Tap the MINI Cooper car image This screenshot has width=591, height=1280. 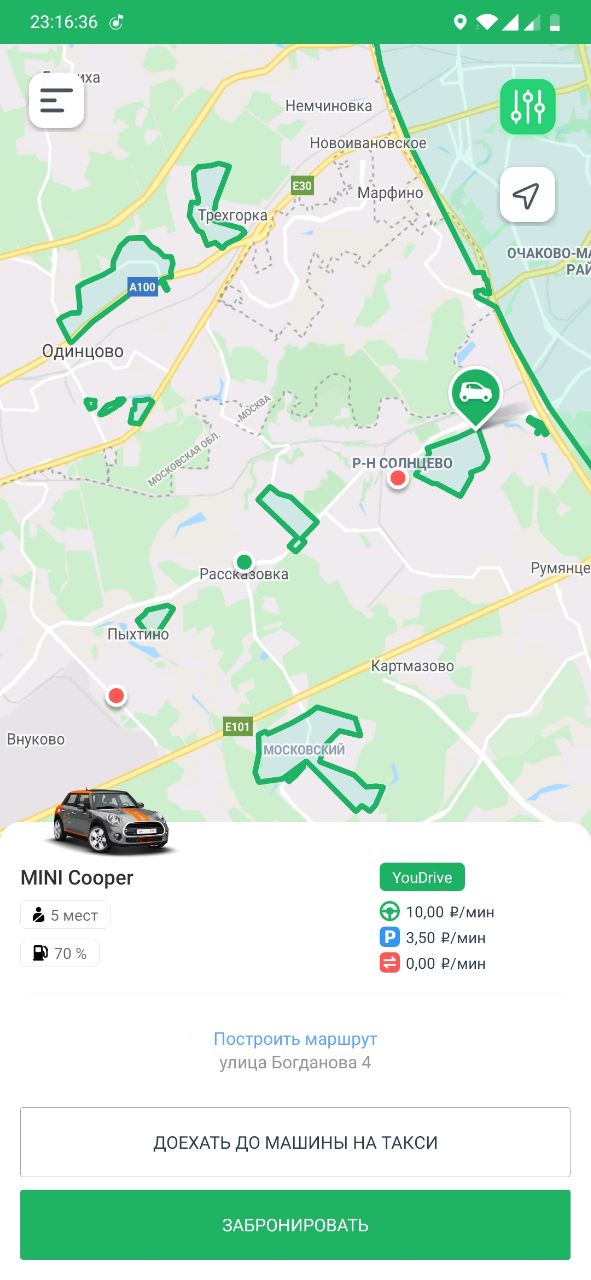[111, 821]
